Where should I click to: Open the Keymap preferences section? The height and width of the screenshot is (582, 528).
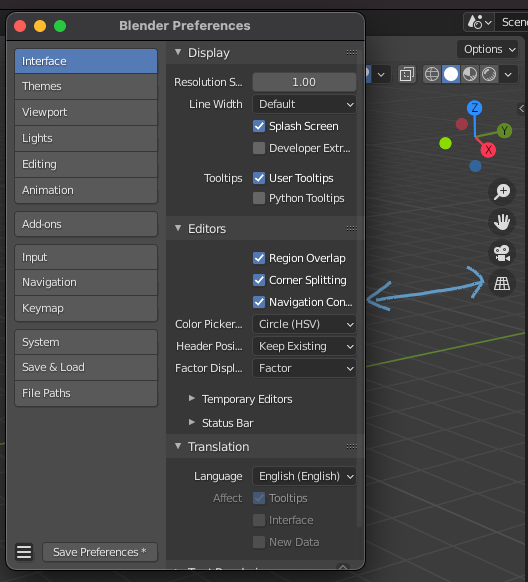(x=86, y=308)
